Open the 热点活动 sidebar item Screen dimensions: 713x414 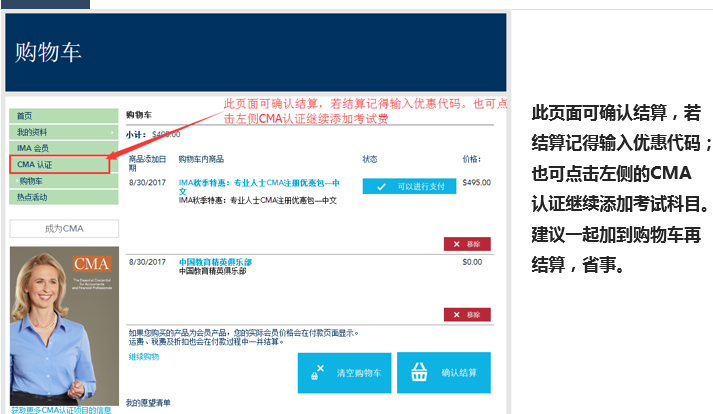click(64, 197)
